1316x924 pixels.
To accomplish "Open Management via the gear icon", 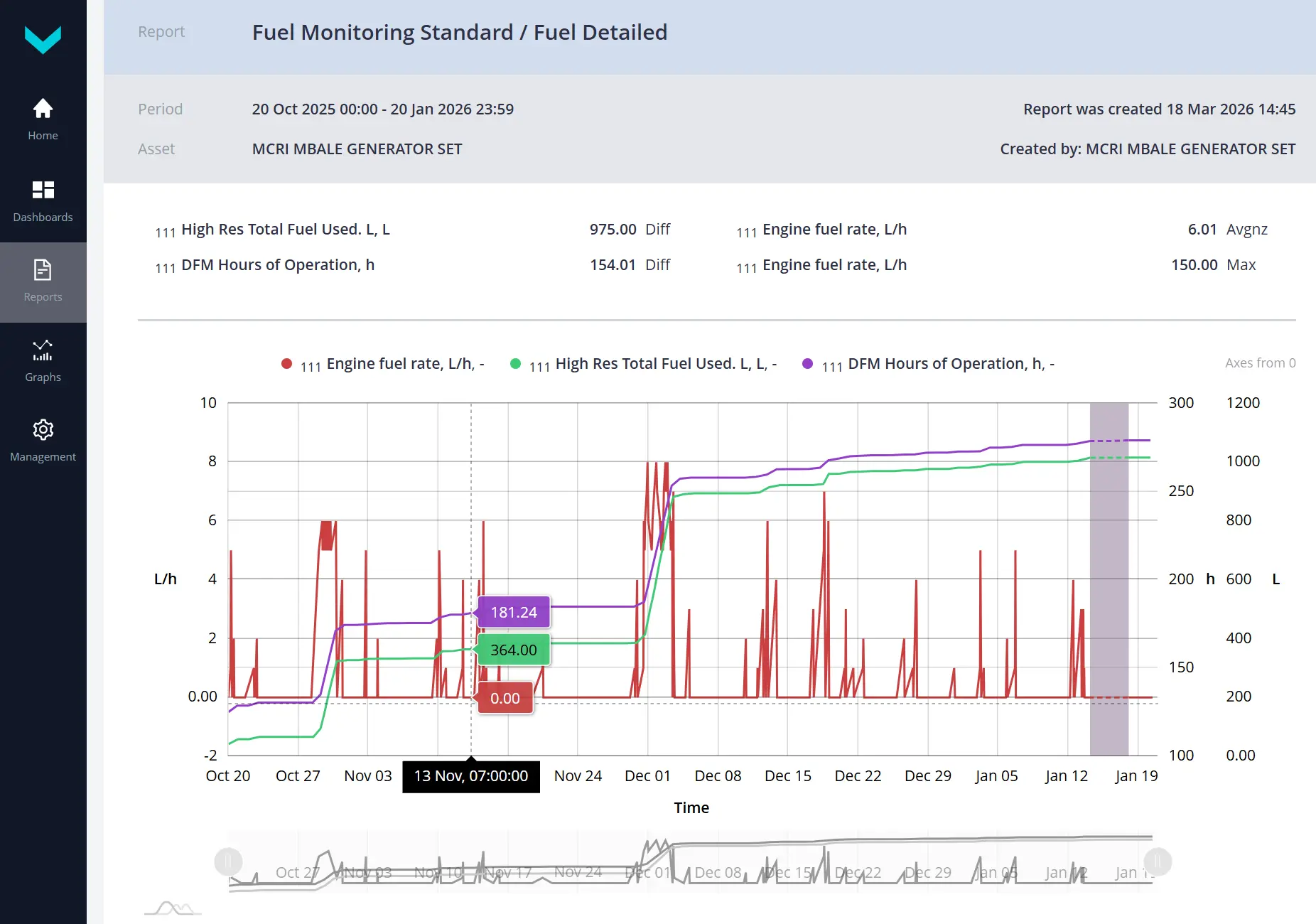I will pyautogui.click(x=43, y=429).
